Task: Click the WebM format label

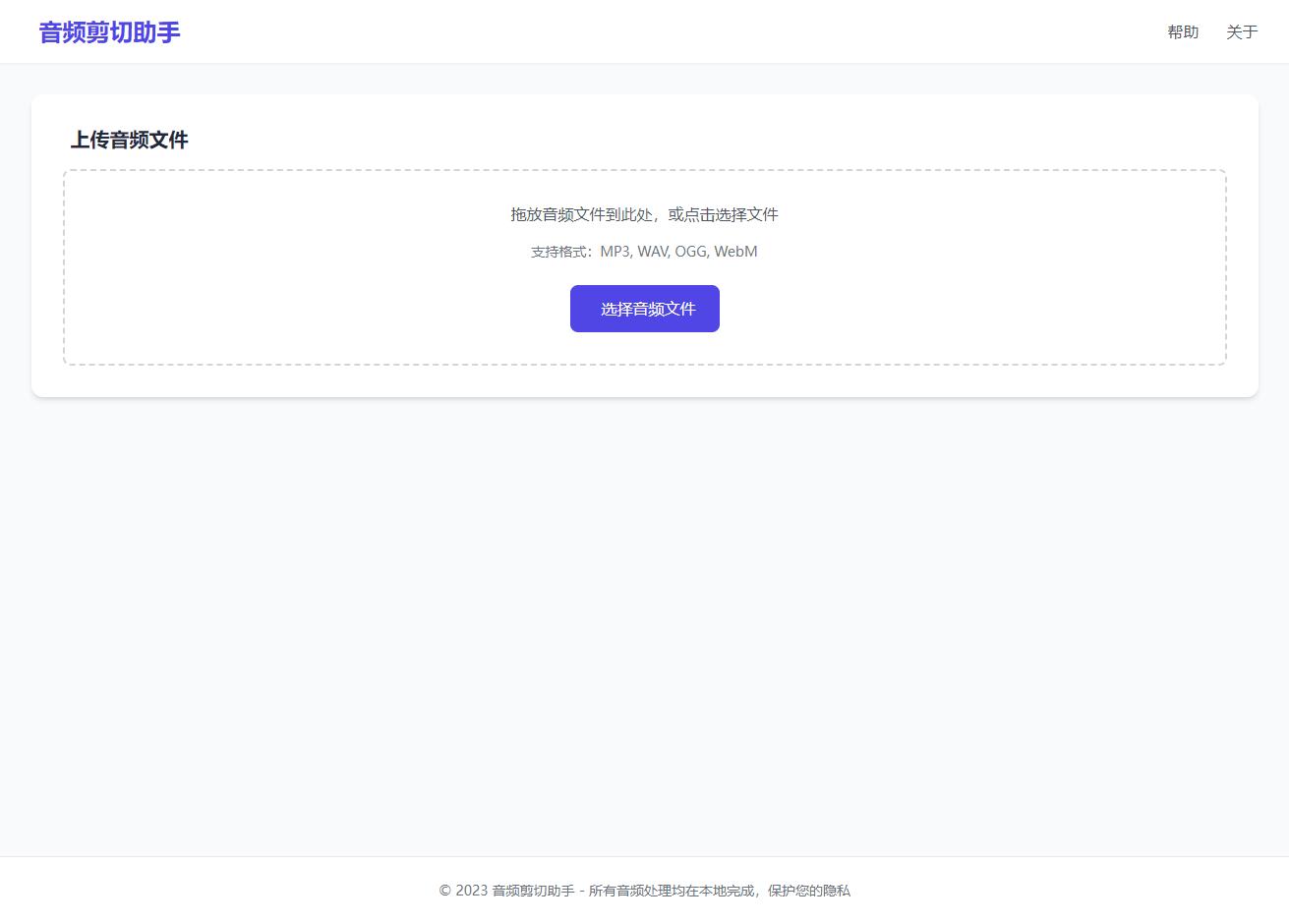Action: [734, 252]
